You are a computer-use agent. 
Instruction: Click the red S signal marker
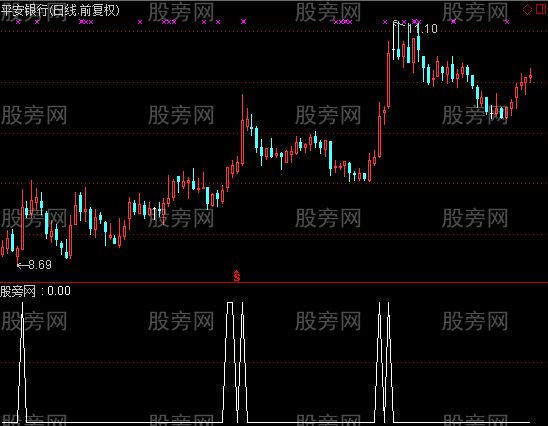coord(237,276)
